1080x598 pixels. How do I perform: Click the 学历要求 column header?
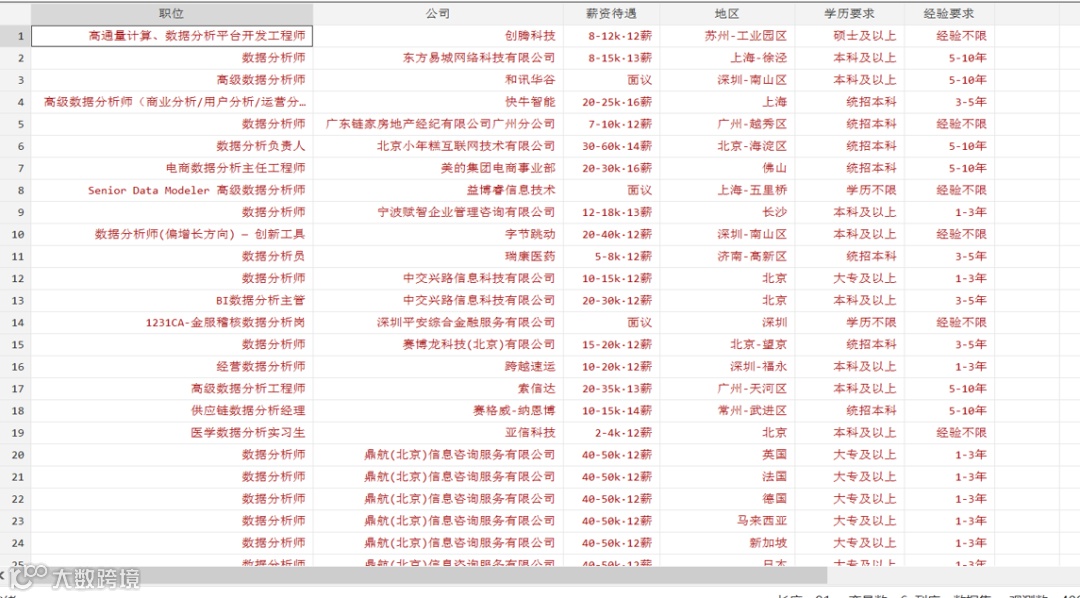tap(850, 14)
